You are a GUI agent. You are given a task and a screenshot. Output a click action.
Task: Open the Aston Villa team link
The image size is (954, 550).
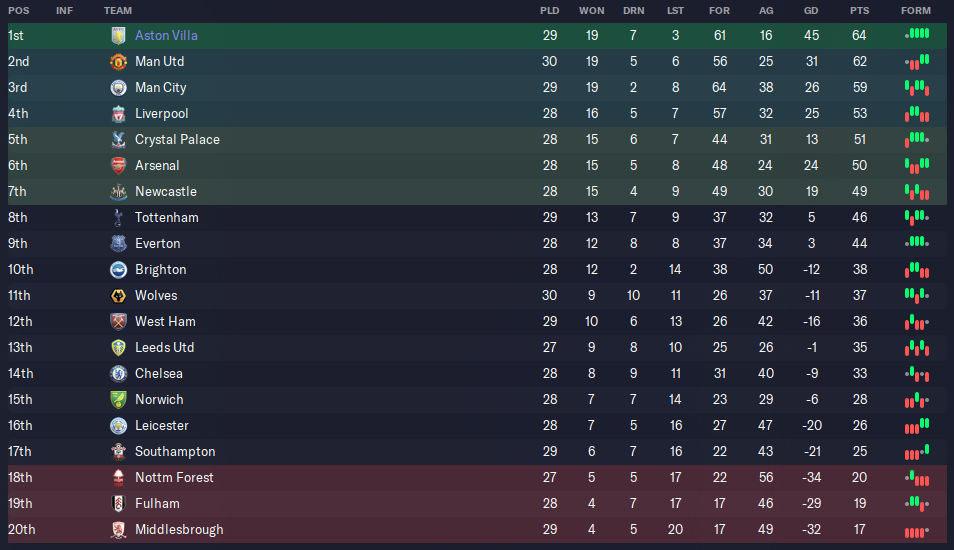pos(166,36)
